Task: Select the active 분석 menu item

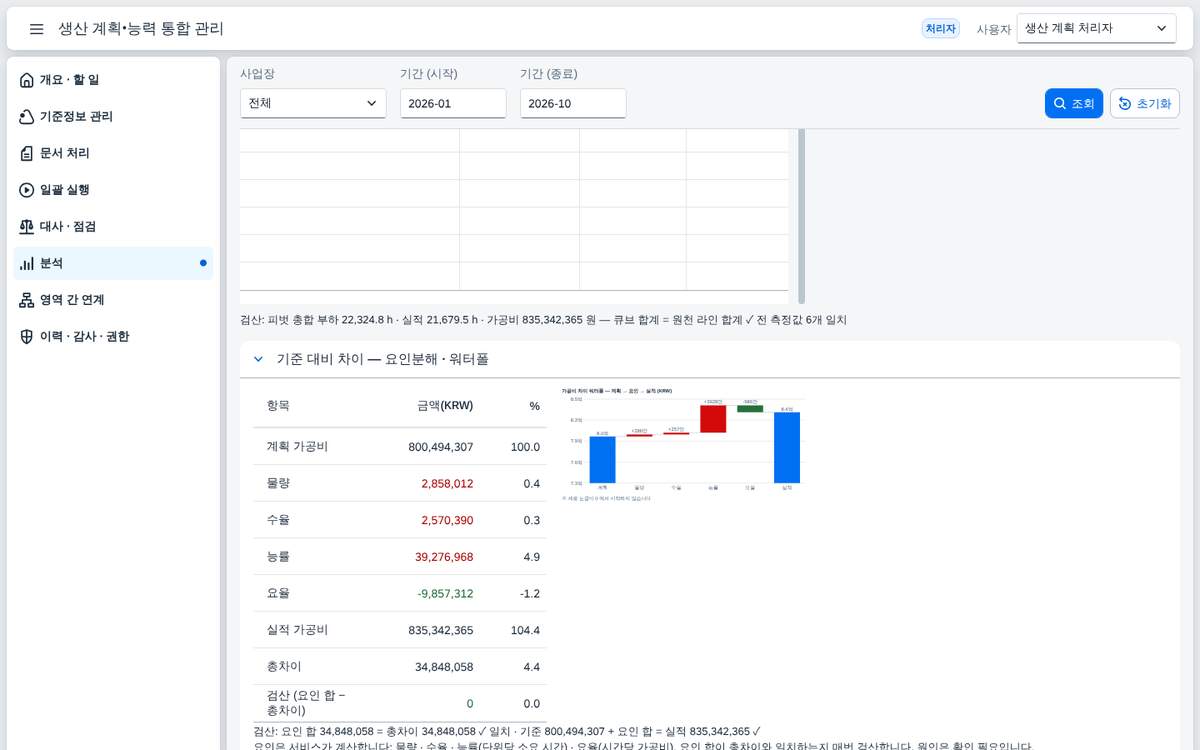Action: click(113, 263)
